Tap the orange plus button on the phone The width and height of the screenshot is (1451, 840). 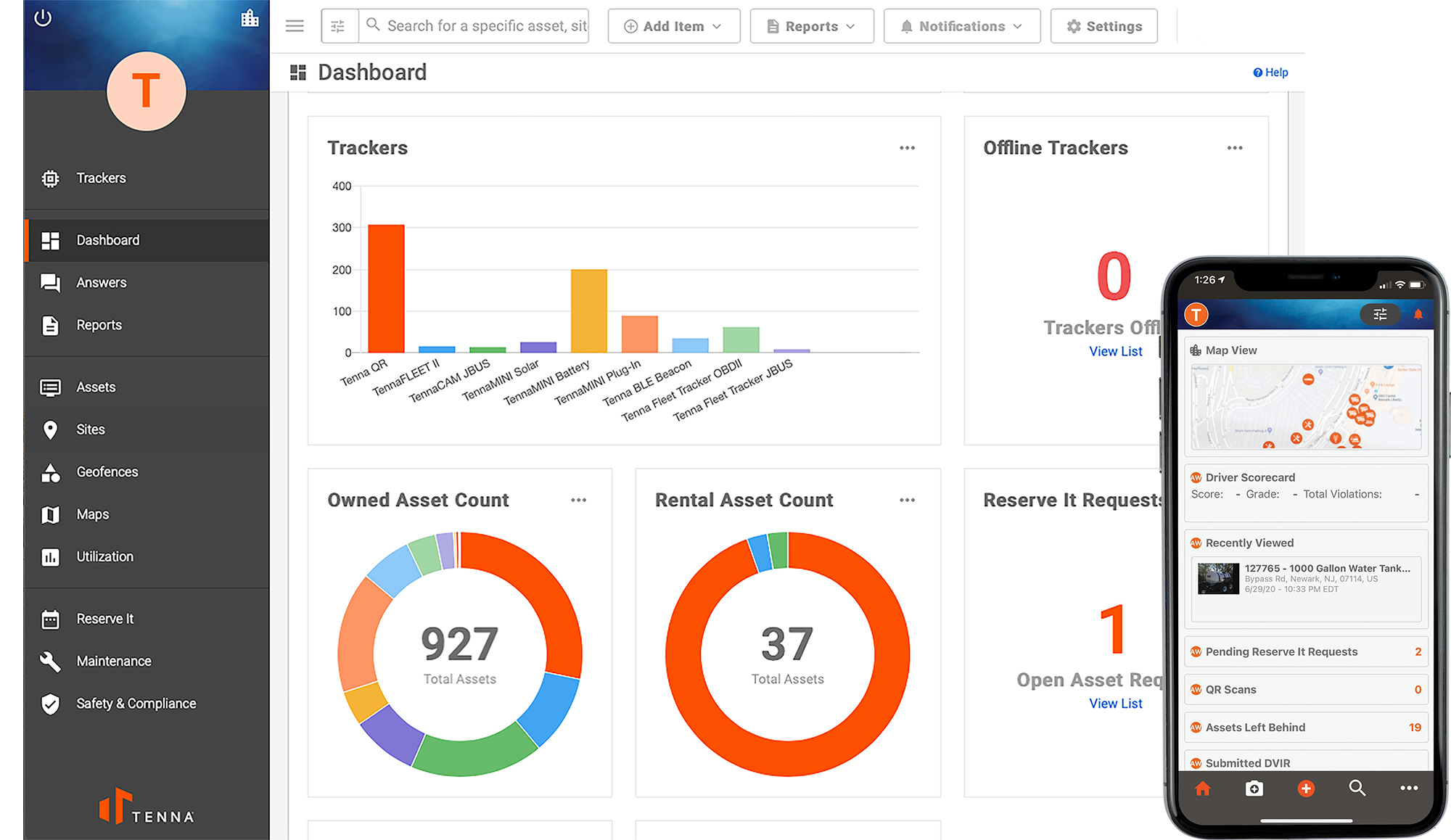click(1306, 788)
